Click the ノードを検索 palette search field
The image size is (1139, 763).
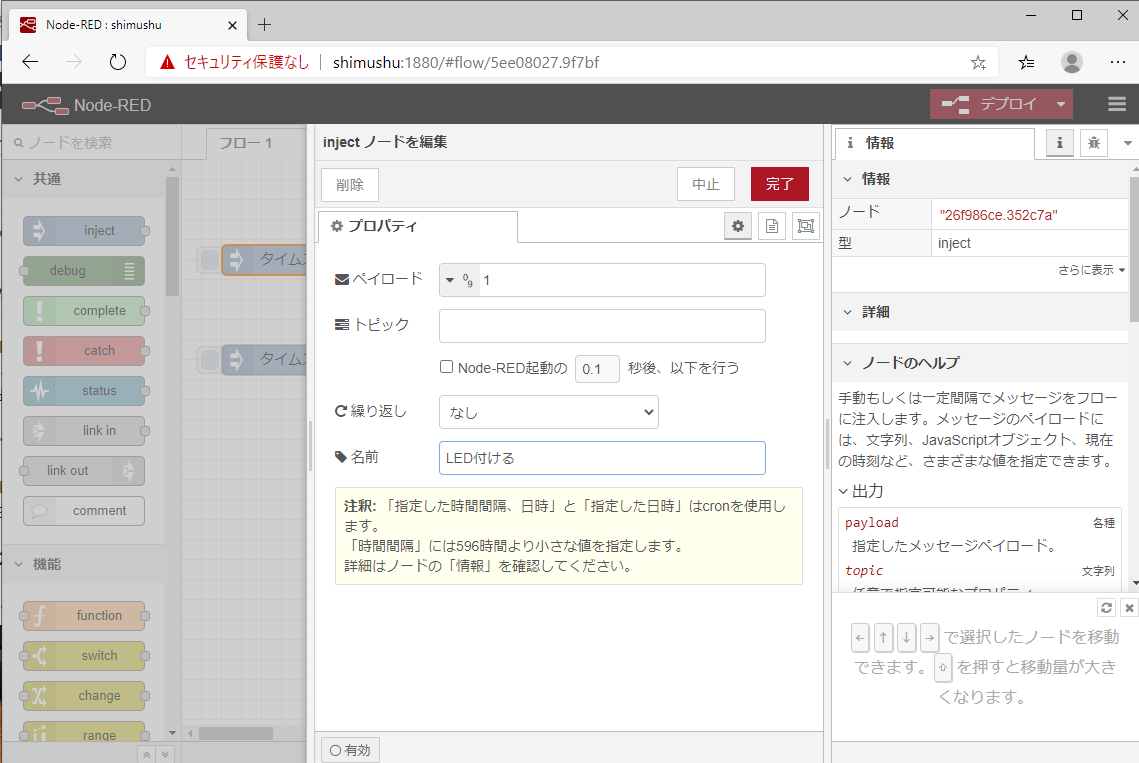[x=91, y=143]
